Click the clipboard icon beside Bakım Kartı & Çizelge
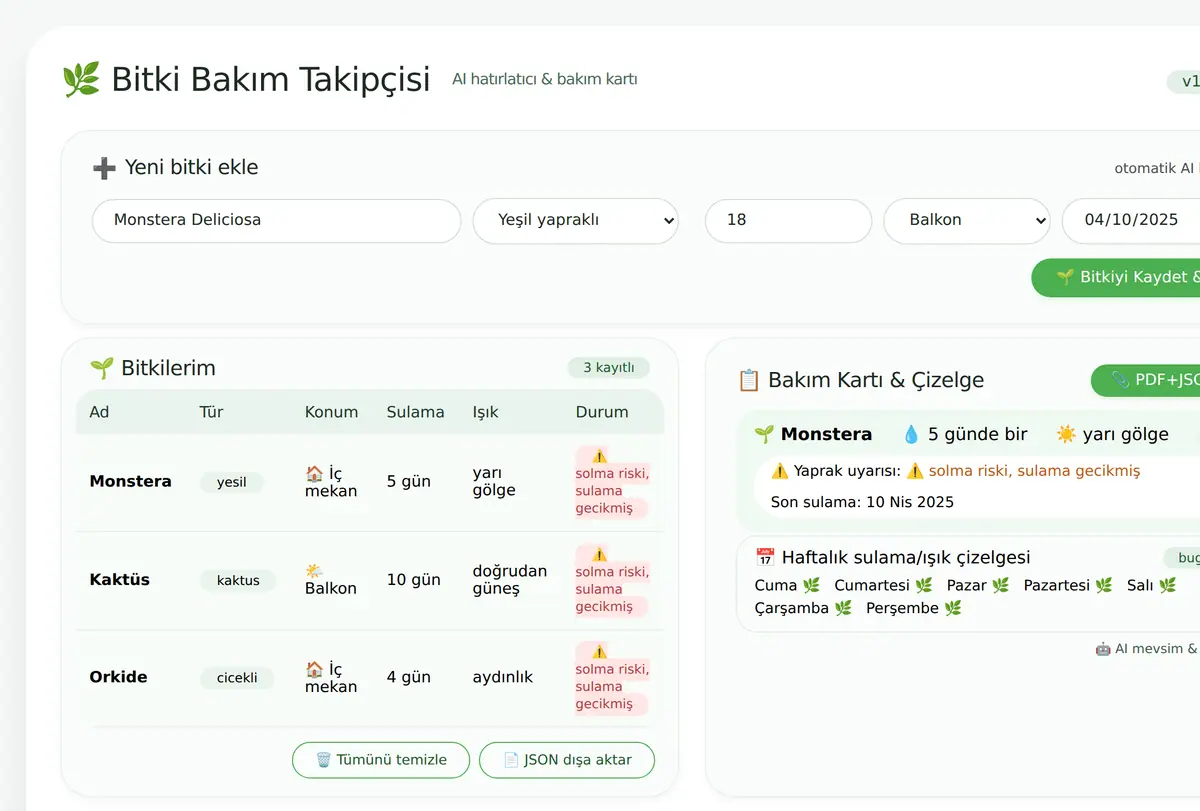The width and height of the screenshot is (1200, 811). [749, 380]
